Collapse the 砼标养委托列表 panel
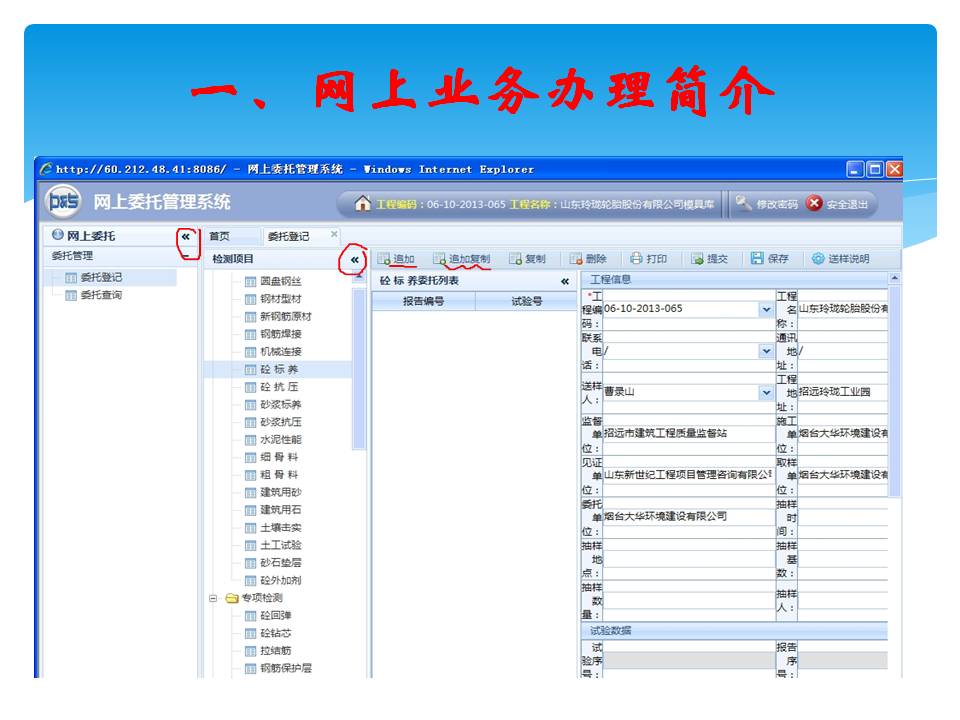The height and width of the screenshot is (720, 960). 564,282
